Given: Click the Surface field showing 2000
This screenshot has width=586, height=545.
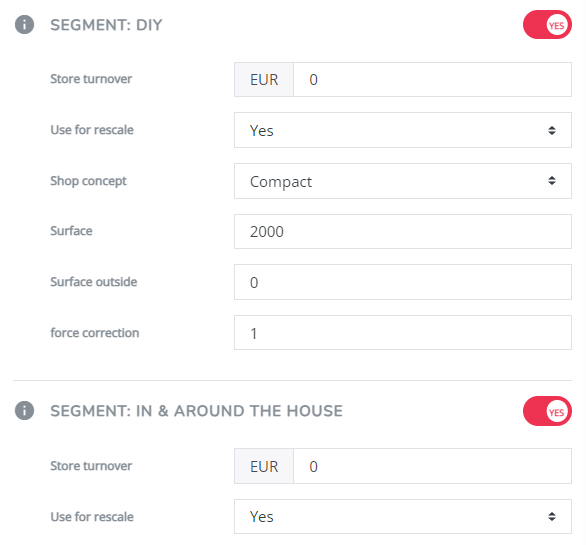Looking at the screenshot, I should click(x=403, y=231).
